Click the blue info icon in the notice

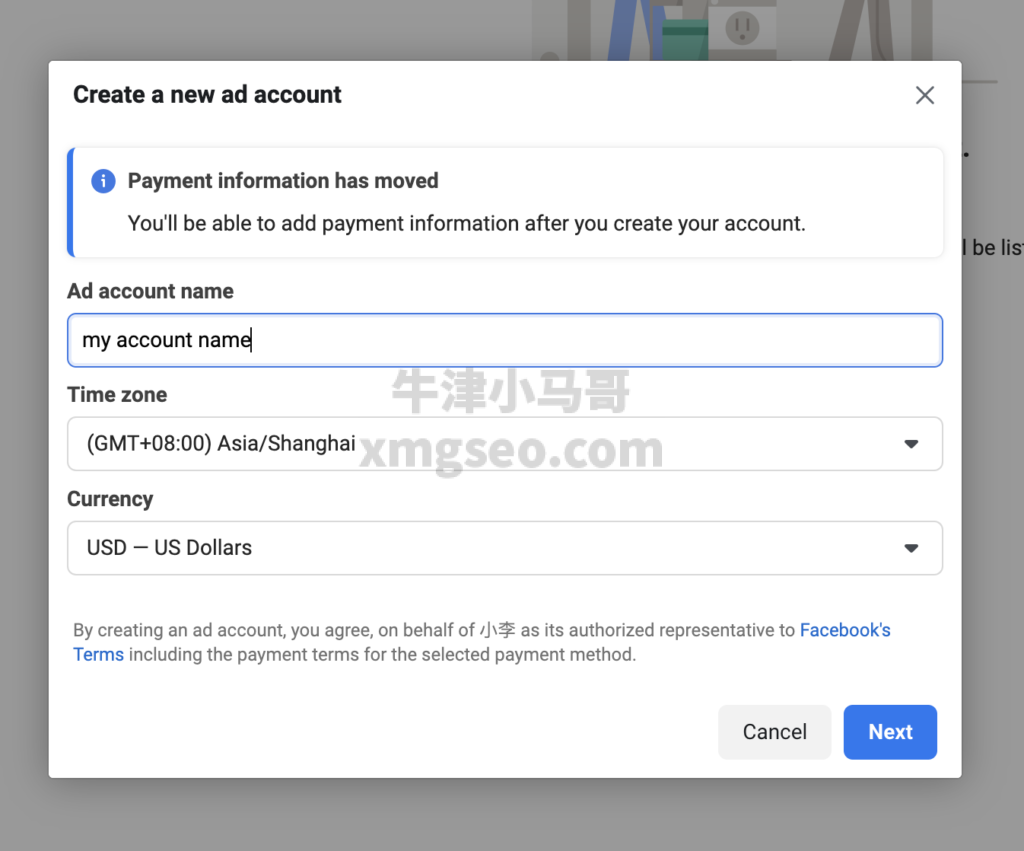(x=103, y=181)
